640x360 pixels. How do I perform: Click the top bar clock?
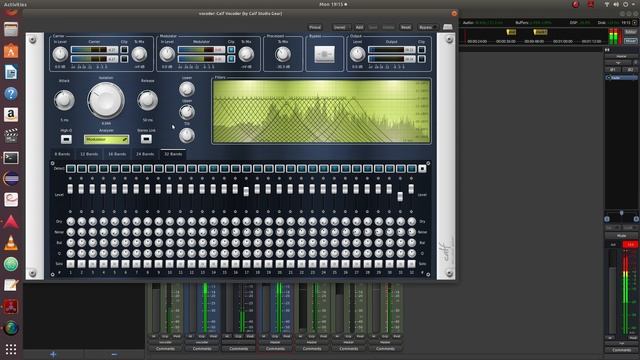click(333, 4)
